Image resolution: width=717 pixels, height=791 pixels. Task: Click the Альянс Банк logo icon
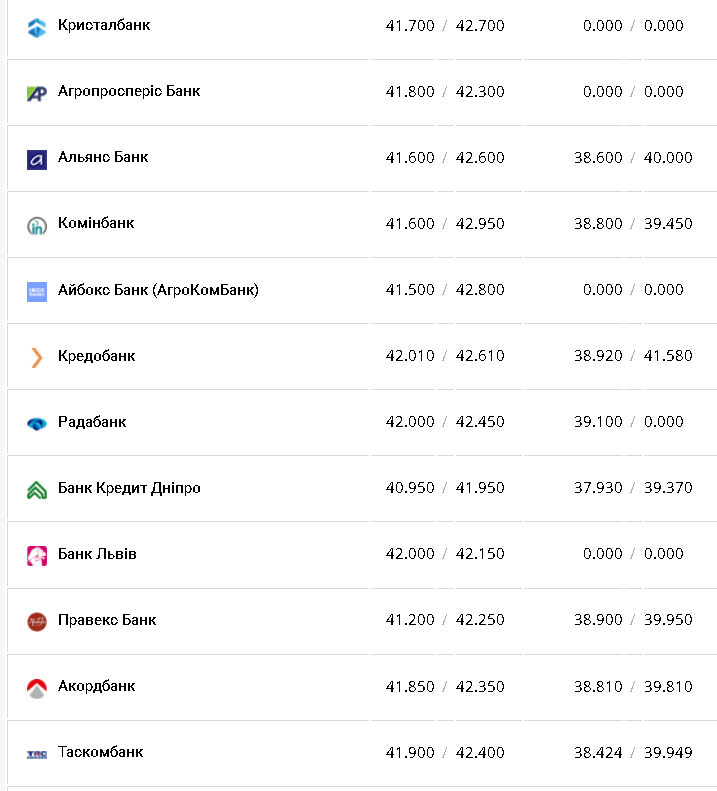[x=37, y=159]
